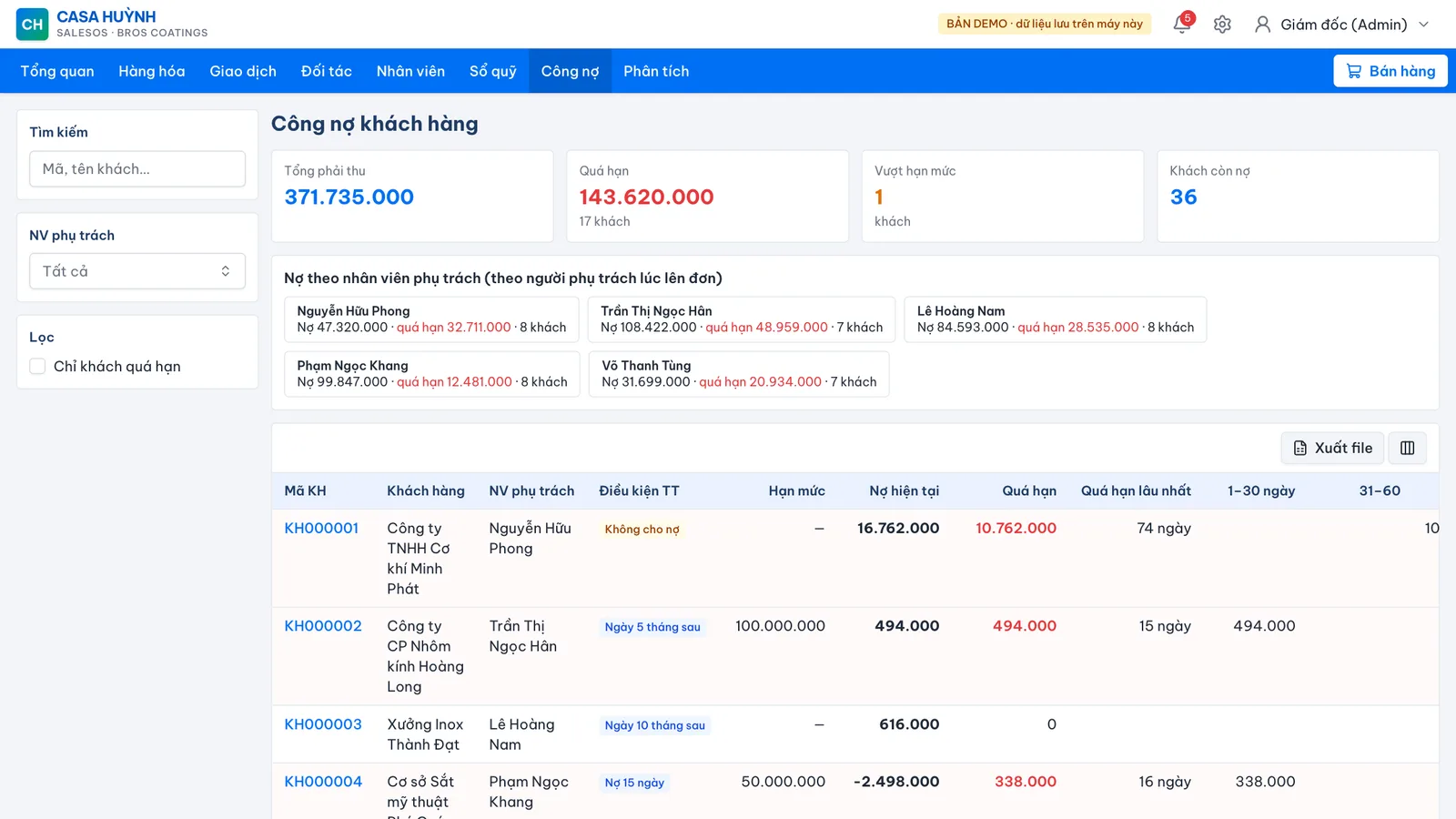Click the Ngày 10 tháng sau badge
The image size is (1456, 819).
click(x=655, y=726)
